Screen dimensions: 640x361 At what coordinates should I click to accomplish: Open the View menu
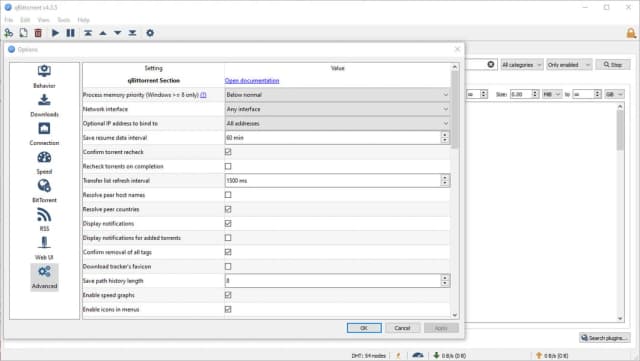[43, 20]
